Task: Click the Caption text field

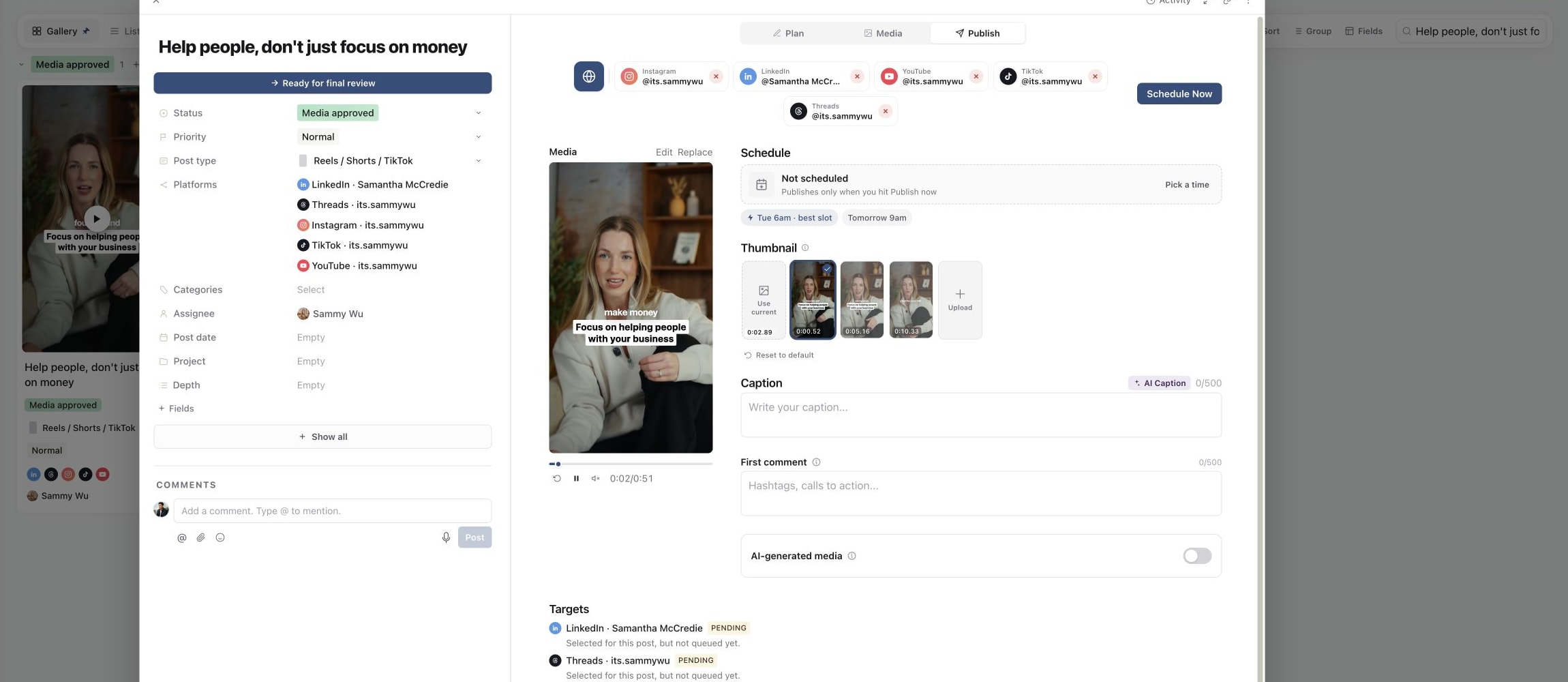Action: click(x=981, y=415)
